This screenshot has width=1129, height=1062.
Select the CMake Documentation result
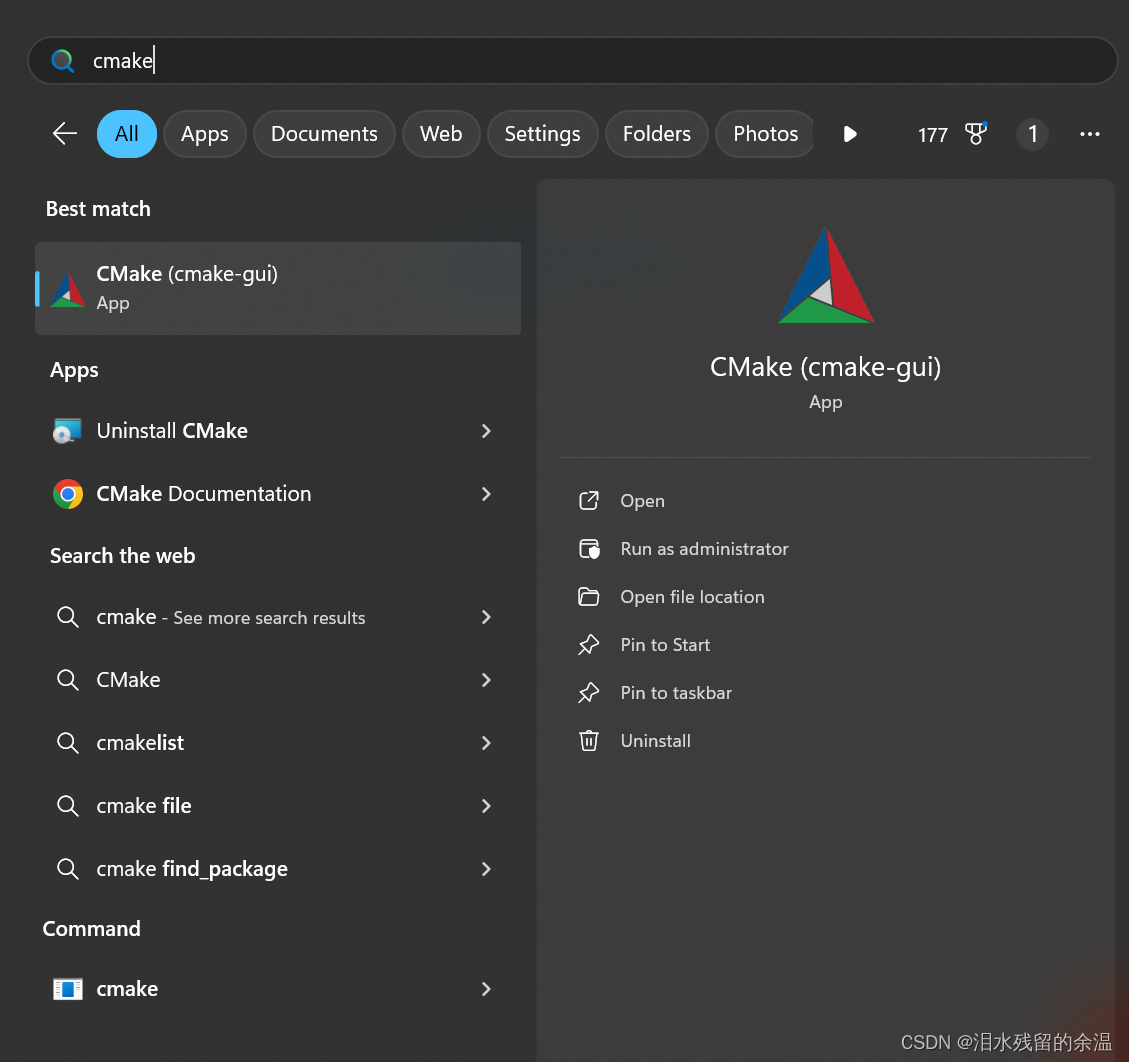(278, 494)
